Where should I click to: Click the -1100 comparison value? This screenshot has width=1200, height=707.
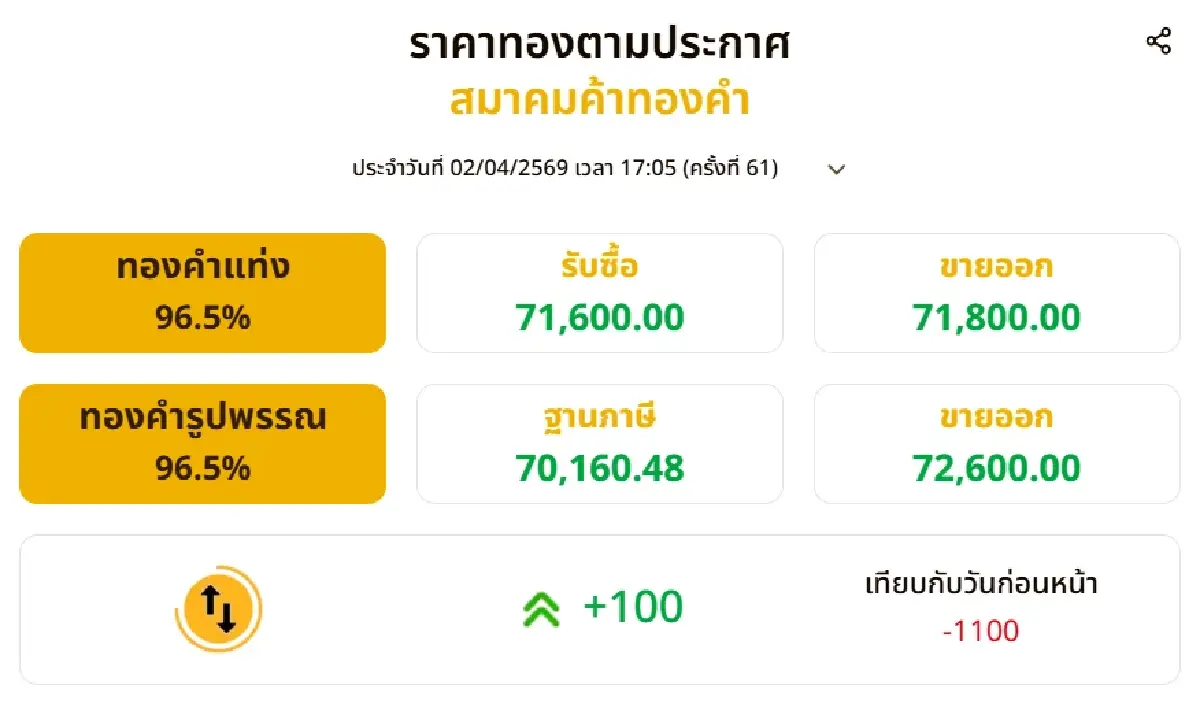pos(983,632)
